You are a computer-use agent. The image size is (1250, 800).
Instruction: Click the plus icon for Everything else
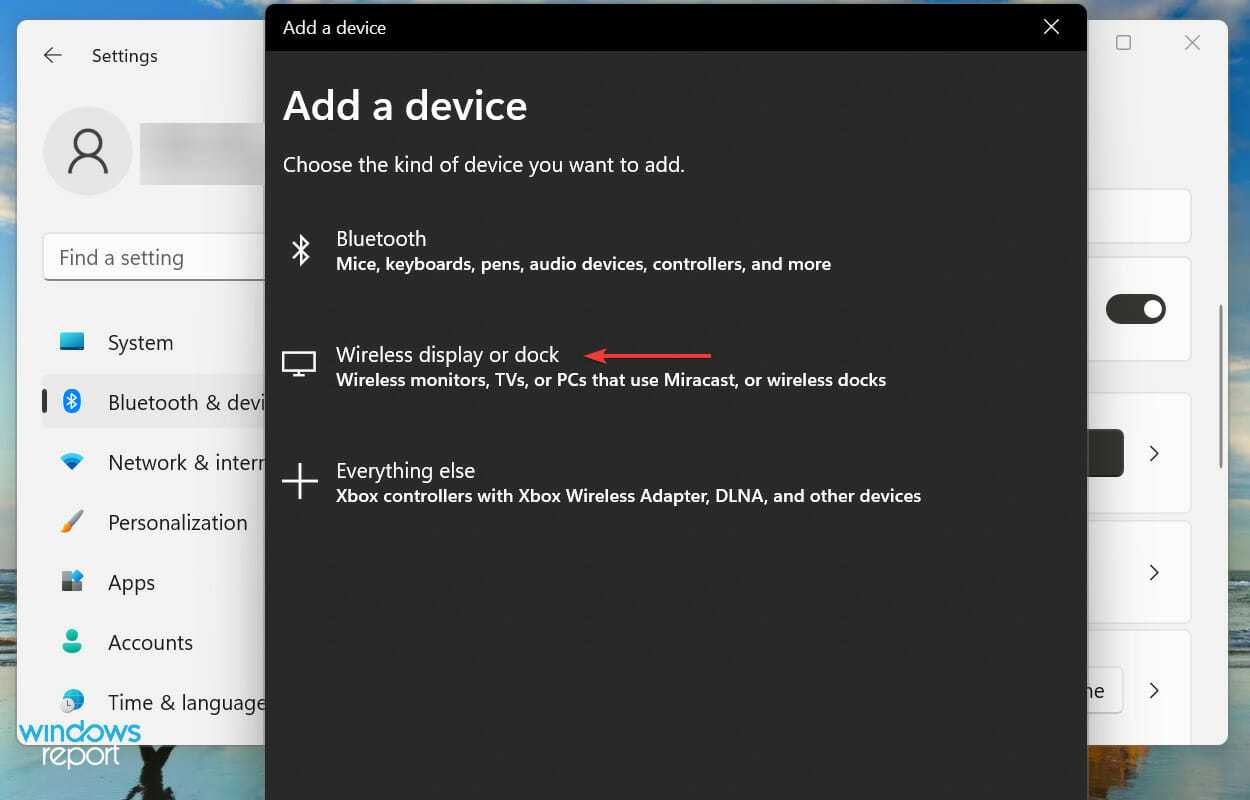[x=299, y=481]
